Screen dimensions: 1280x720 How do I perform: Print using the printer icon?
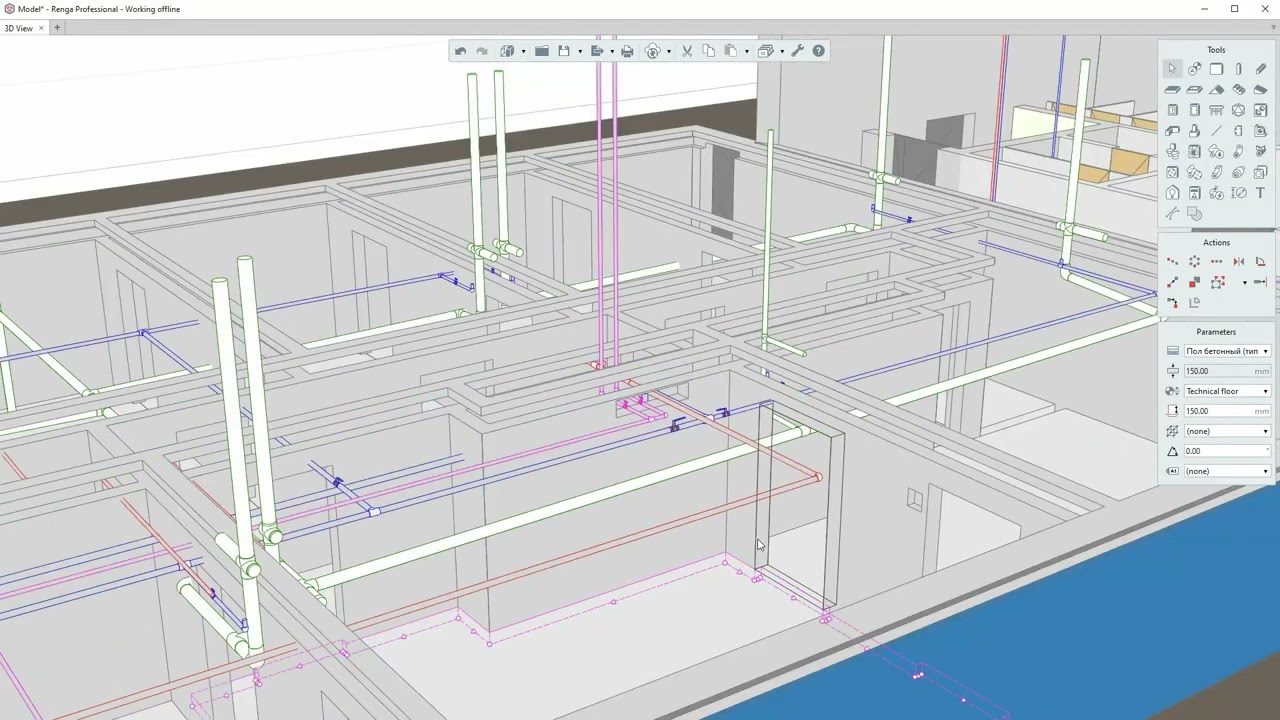point(627,51)
